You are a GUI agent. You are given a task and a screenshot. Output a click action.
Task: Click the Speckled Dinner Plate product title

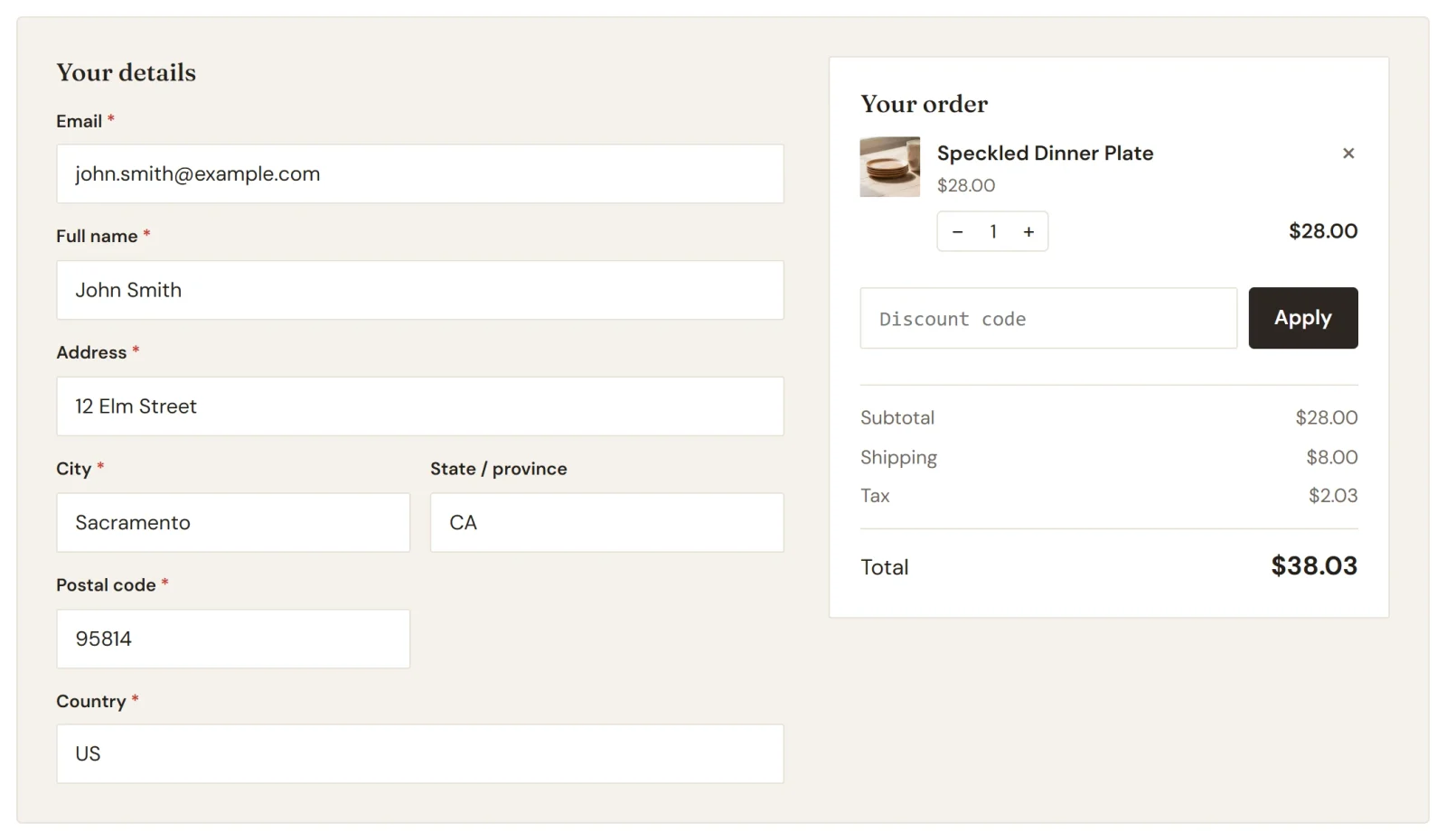[1045, 154]
